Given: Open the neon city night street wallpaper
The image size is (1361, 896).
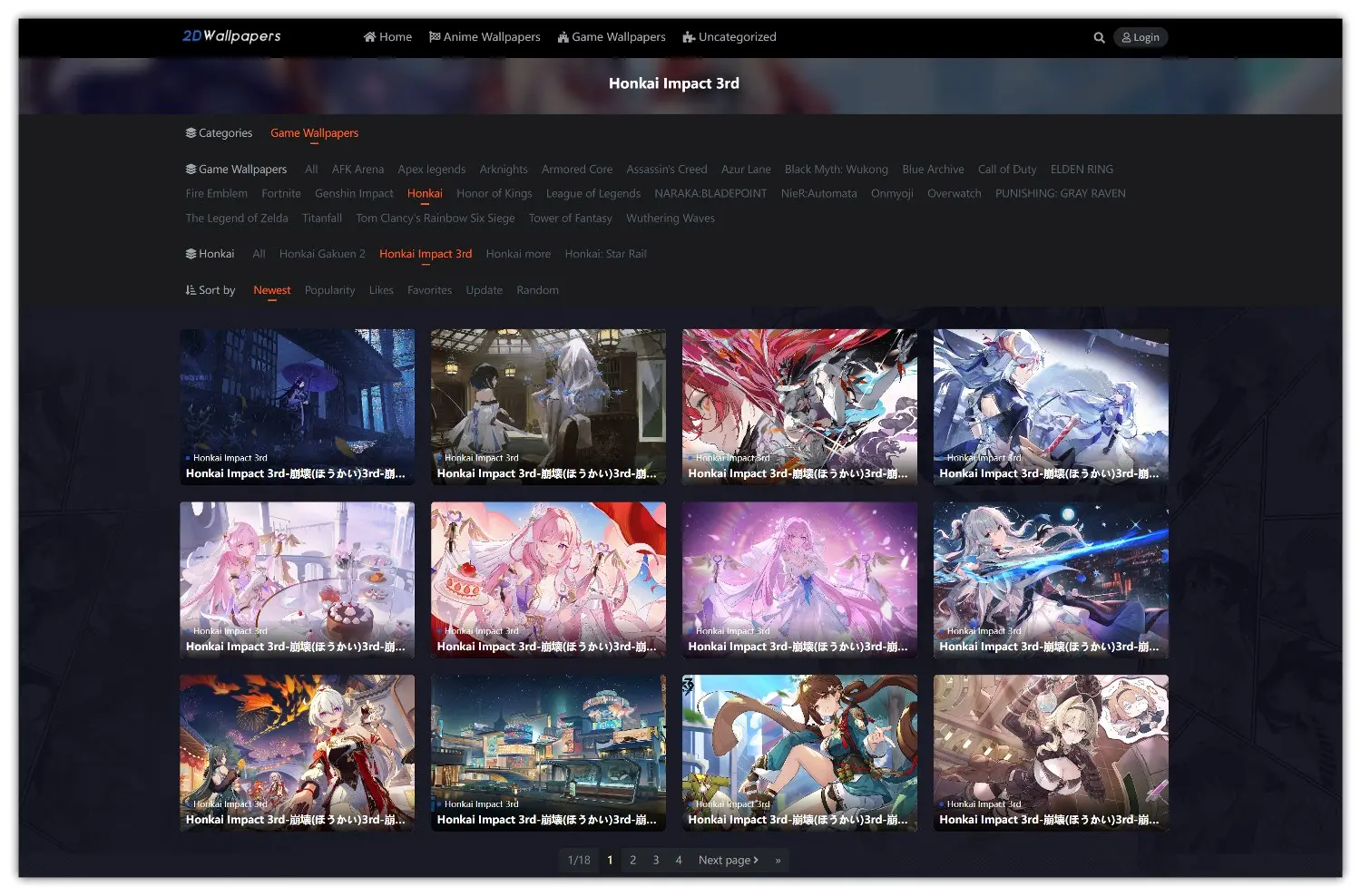Looking at the screenshot, I should coord(548,753).
